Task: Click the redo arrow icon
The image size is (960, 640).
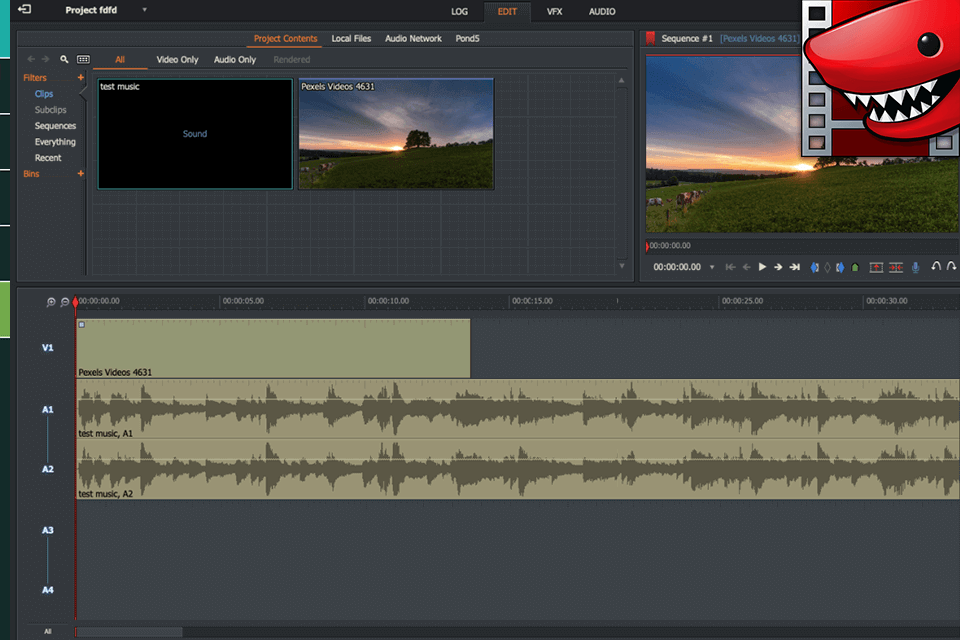Action: pos(951,266)
